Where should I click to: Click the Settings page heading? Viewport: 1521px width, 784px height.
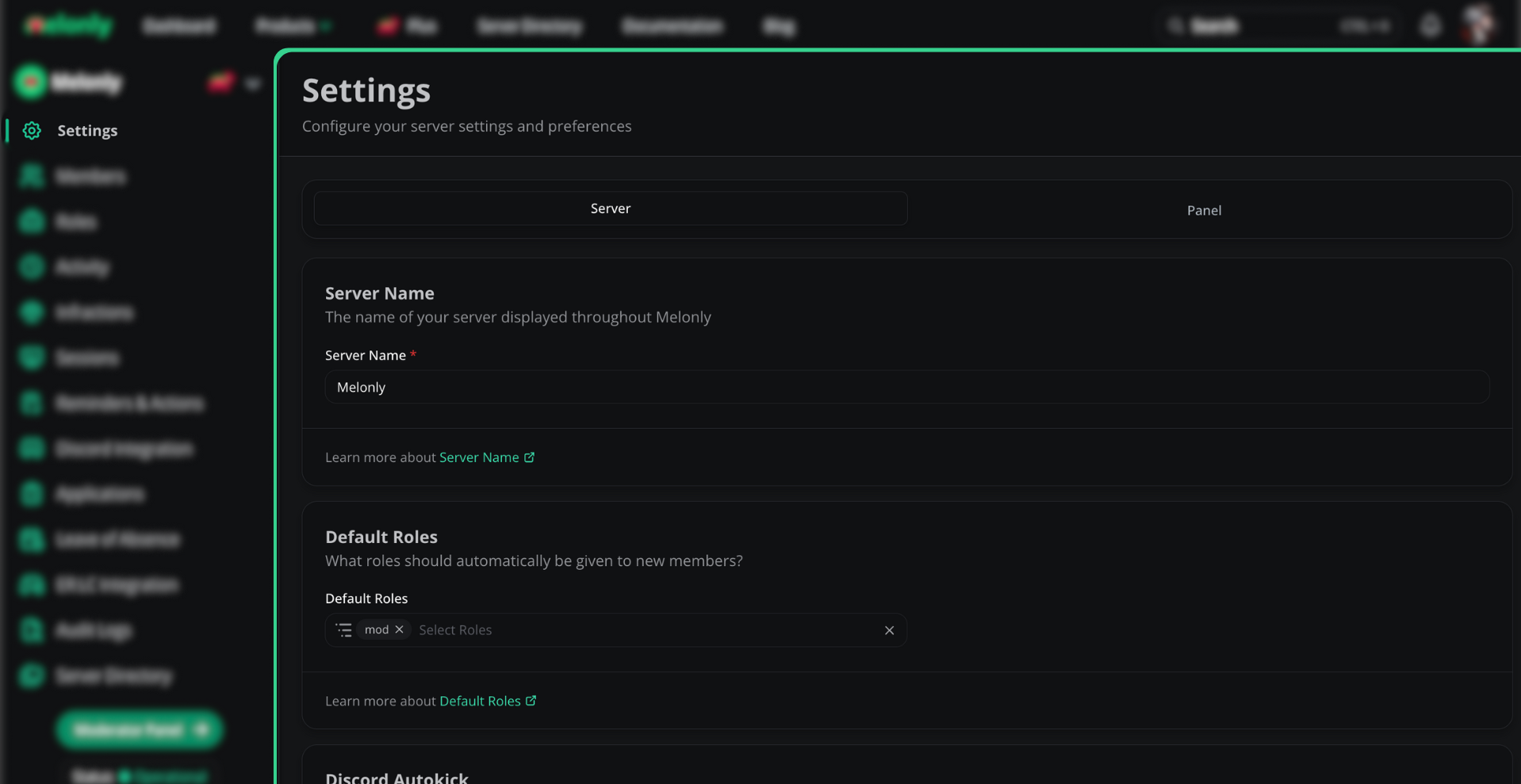click(x=366, y=90)
